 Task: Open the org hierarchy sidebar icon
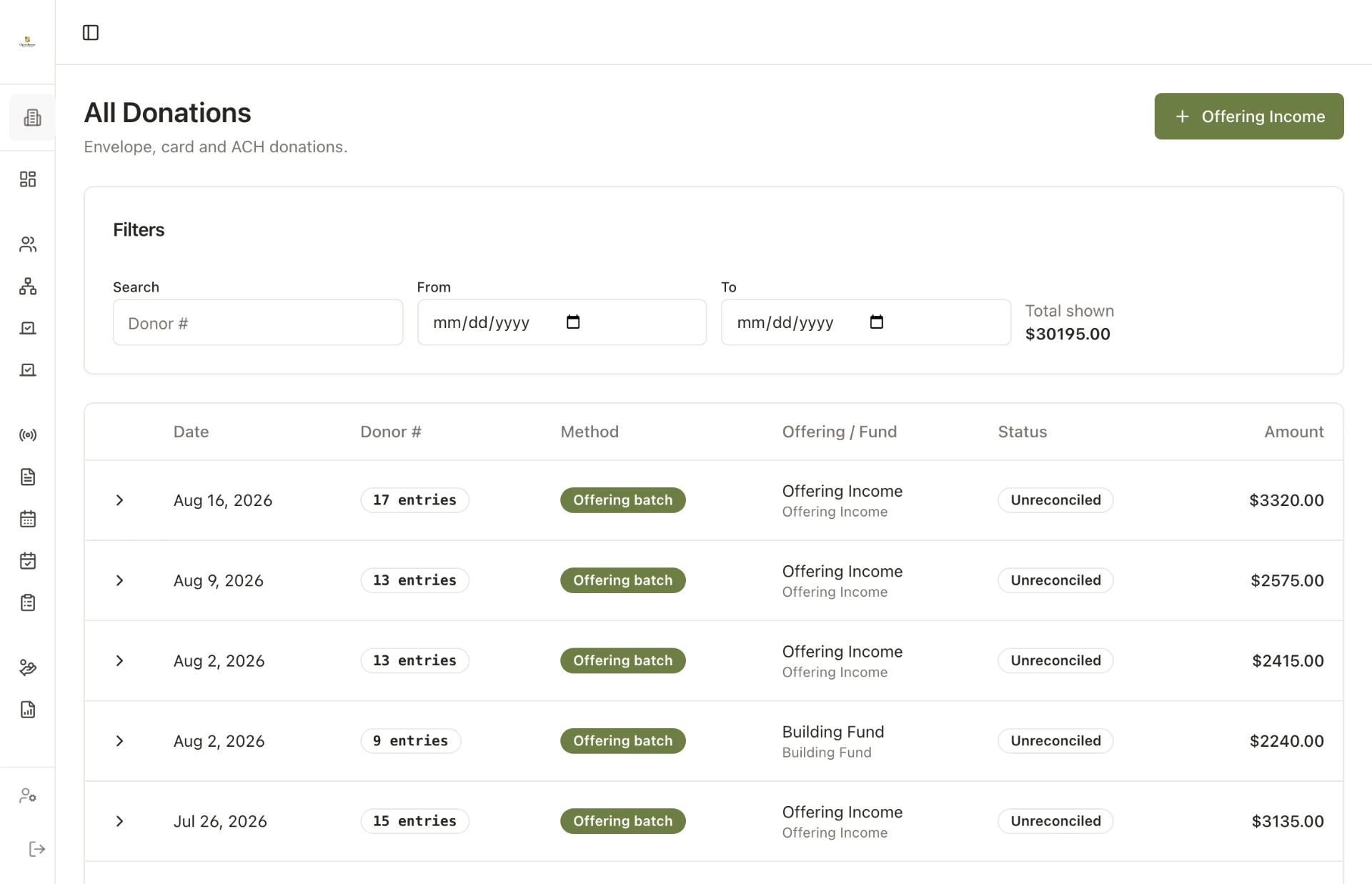(x=28, y=286)
